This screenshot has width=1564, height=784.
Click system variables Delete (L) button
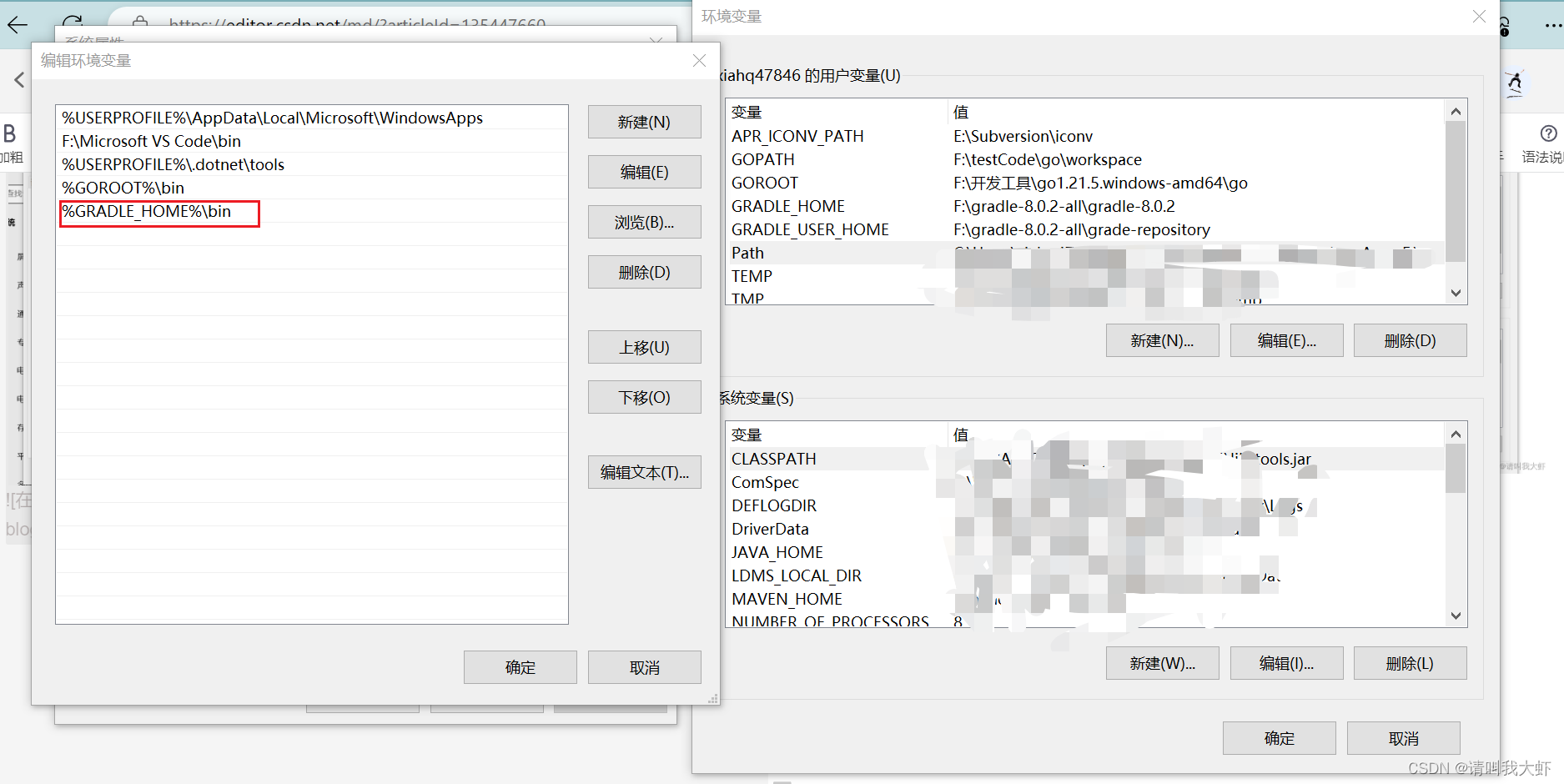(x=1410, y=663)
